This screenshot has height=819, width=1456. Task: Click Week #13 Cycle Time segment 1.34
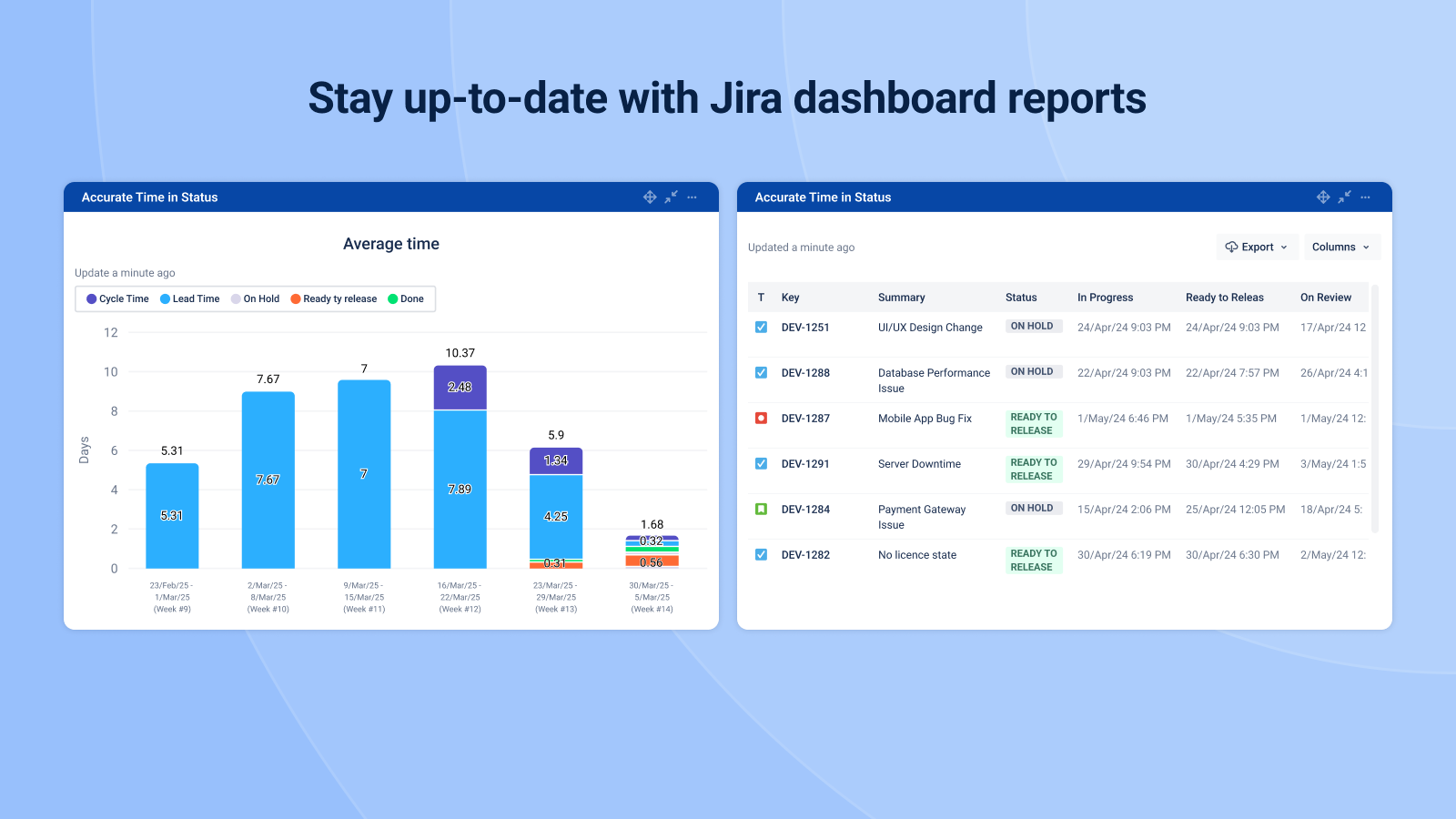click(556, 460)
